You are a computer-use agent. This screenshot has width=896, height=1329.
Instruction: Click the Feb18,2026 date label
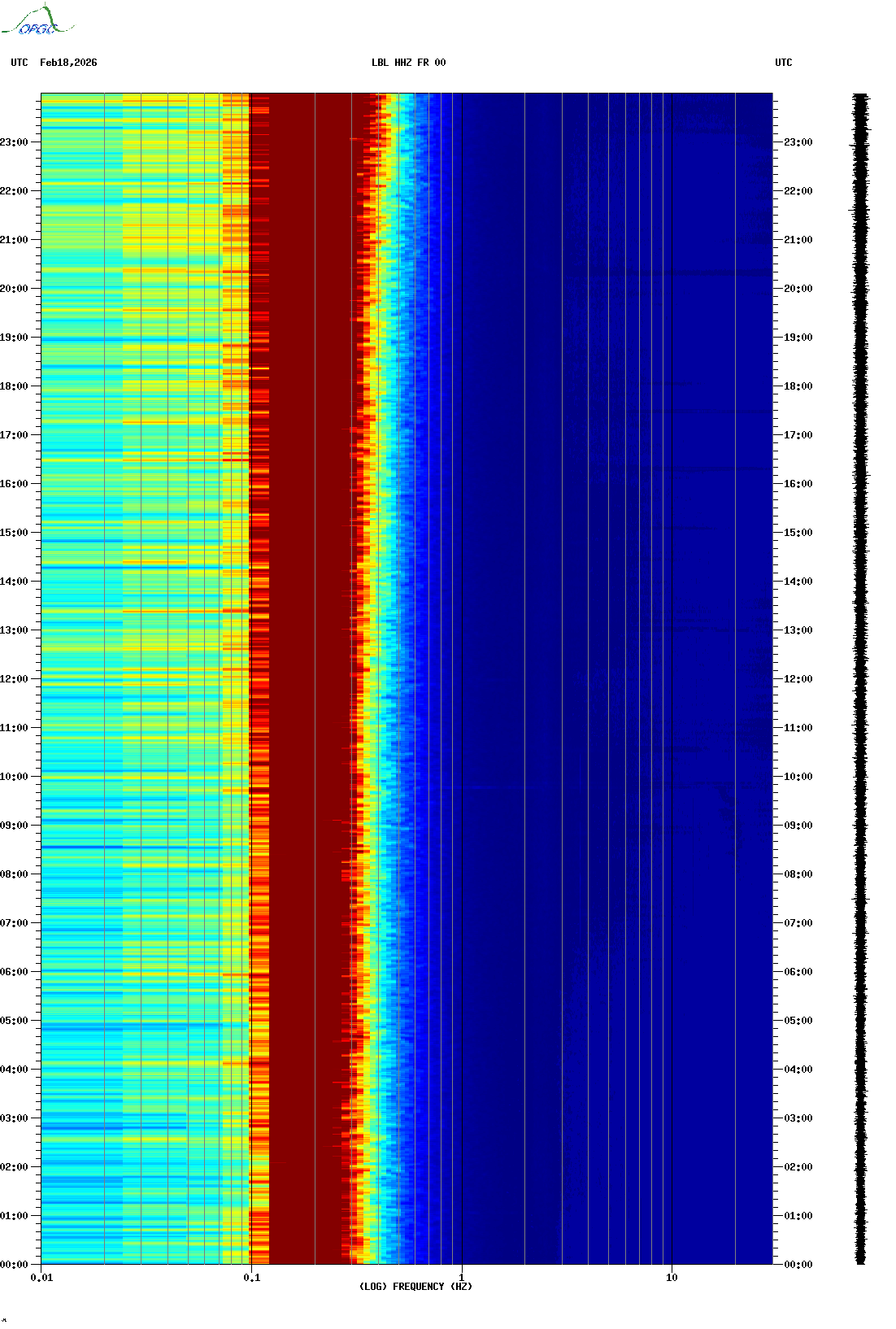68,63
